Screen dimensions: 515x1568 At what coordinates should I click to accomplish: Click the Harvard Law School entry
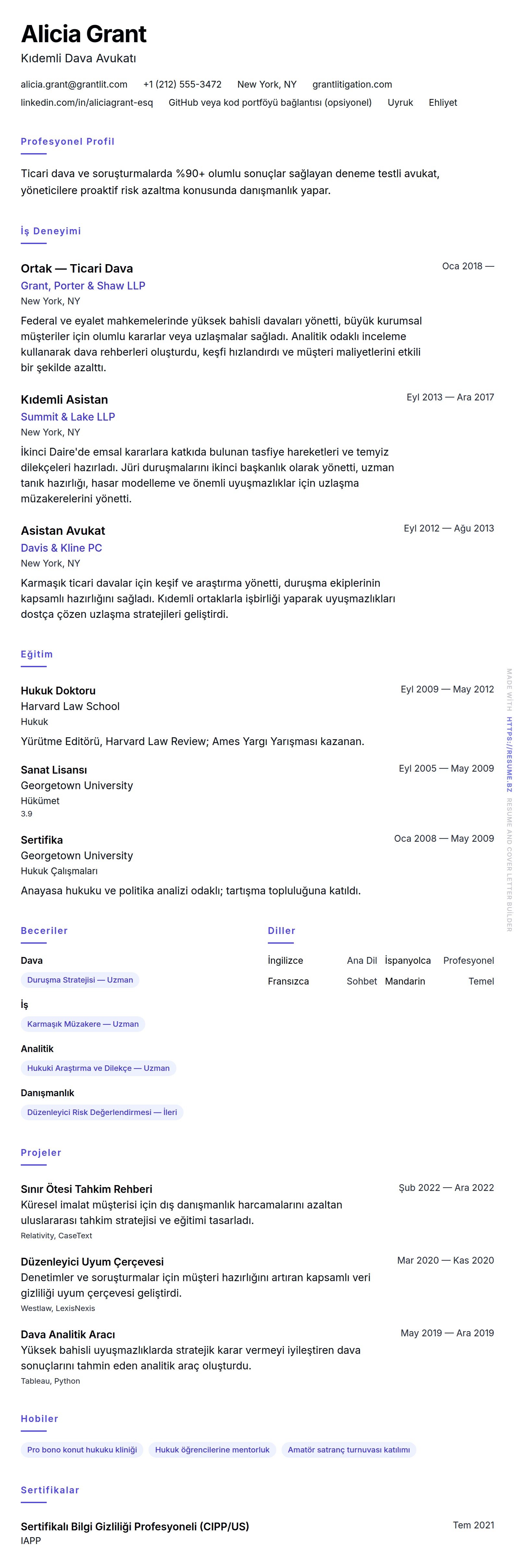click(70, 706)
